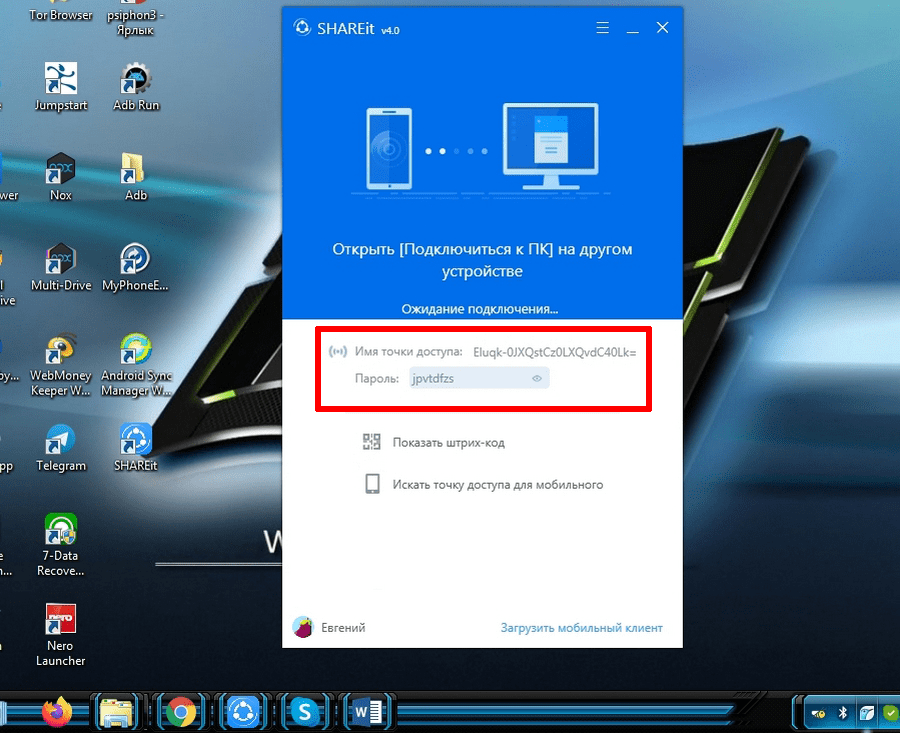Click the hotspot signal icon

(x=338, y=351)
